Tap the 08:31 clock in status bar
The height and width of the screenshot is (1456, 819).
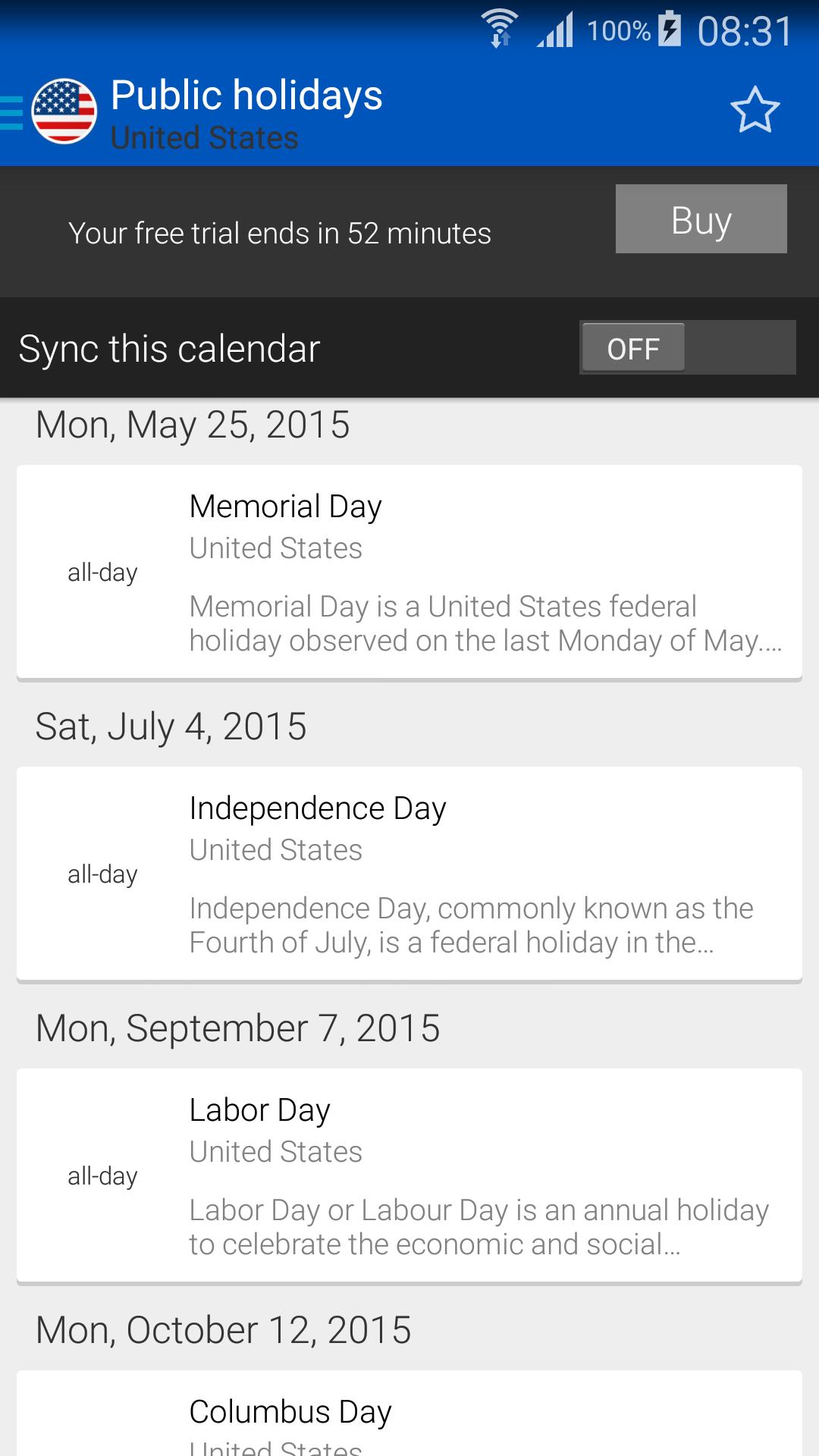tap(745, 32)
